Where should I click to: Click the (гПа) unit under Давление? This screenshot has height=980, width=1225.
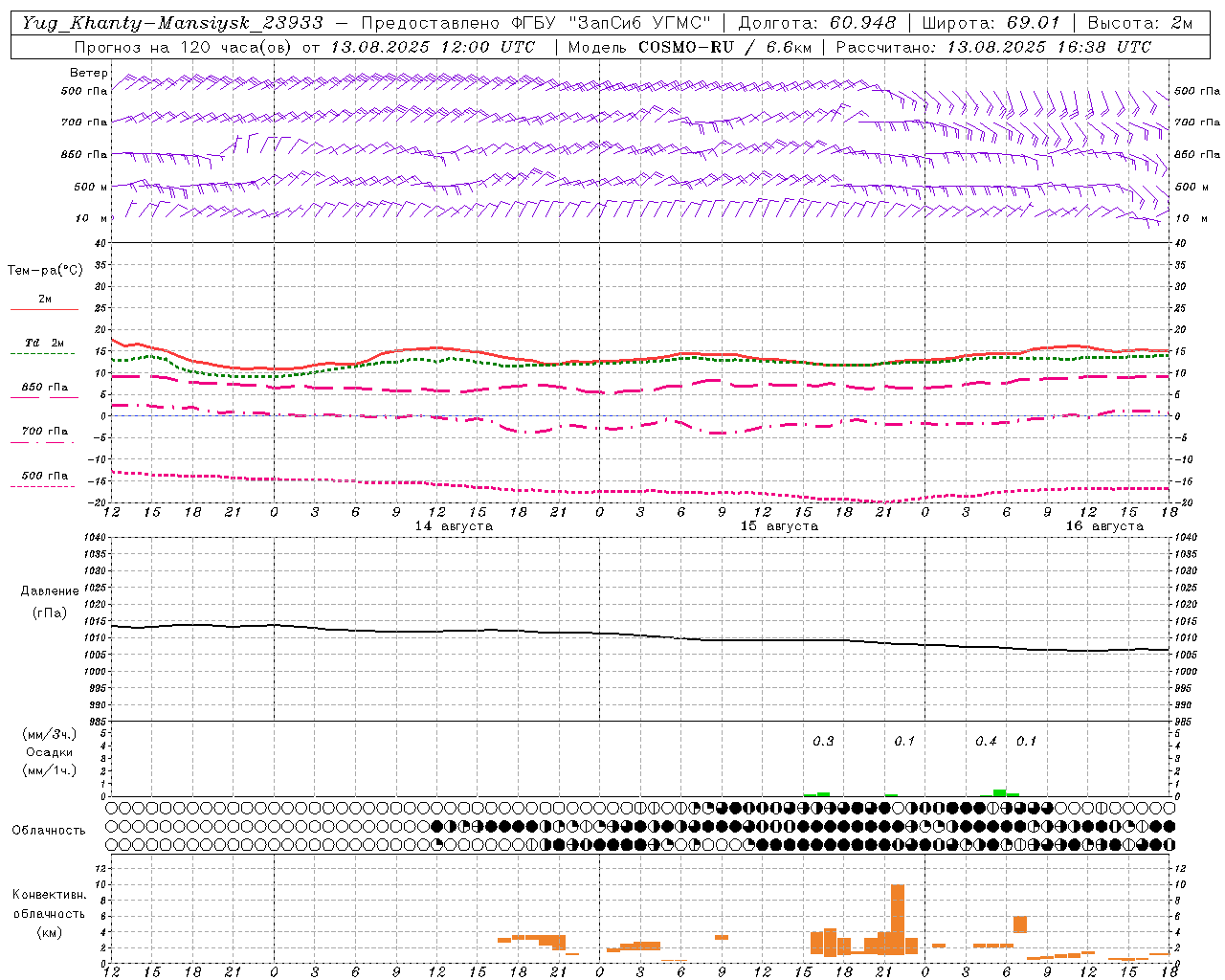pos(49,612)
